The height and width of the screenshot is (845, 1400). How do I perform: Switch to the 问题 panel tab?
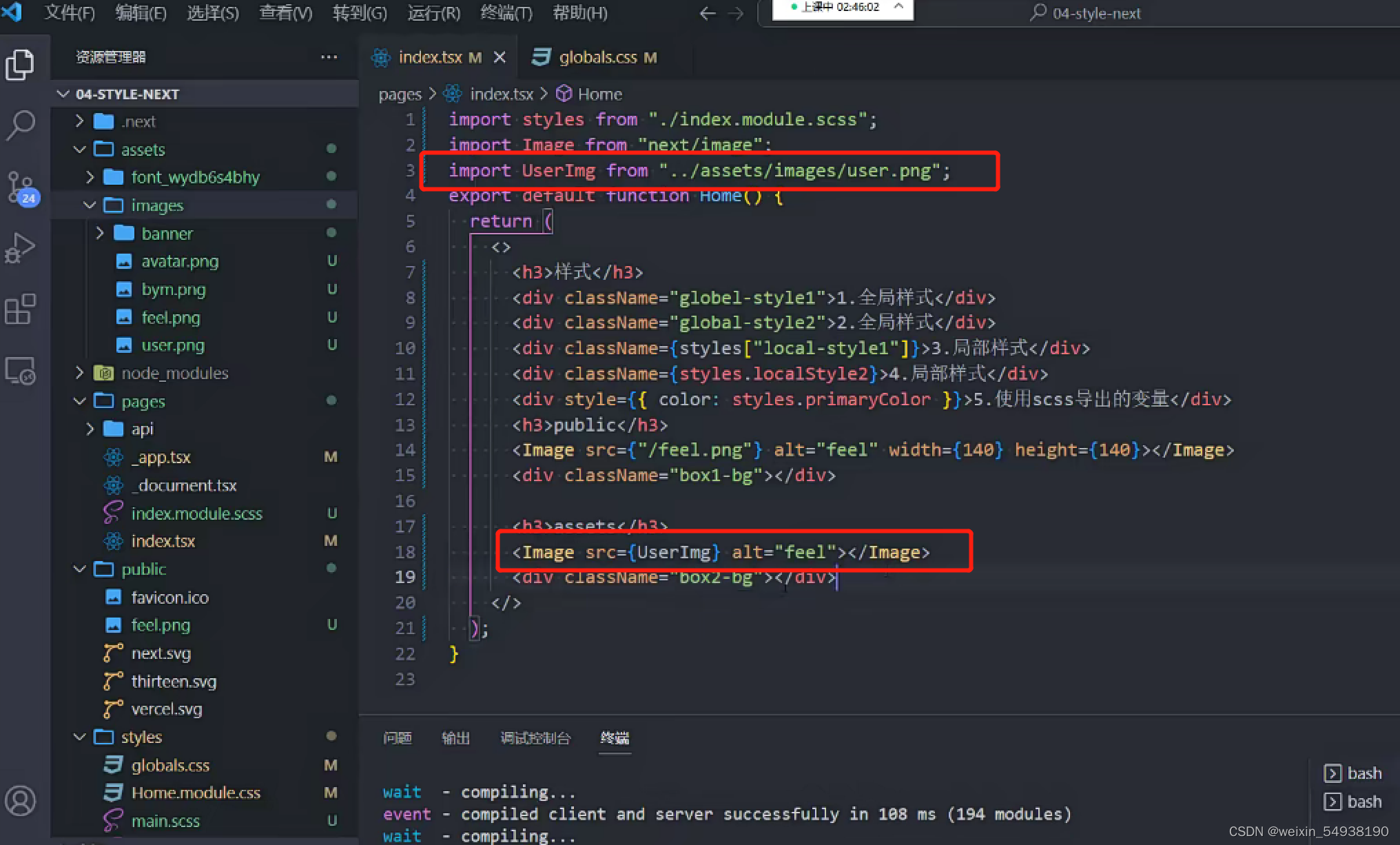397,739
